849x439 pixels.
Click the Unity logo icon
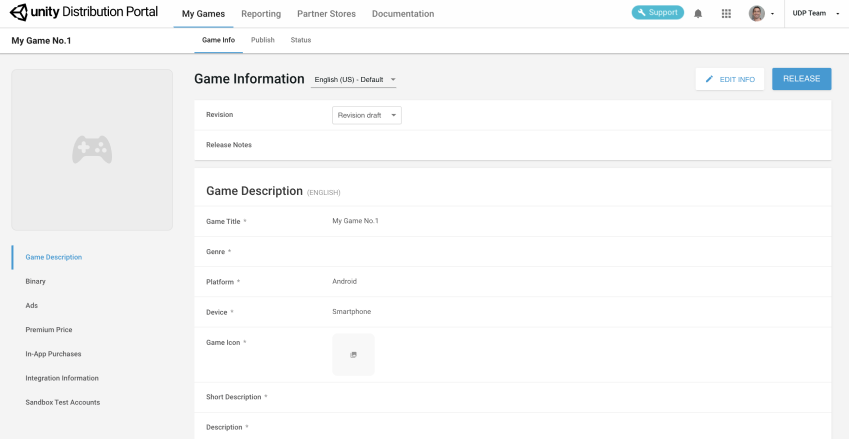tap(19, 13)
